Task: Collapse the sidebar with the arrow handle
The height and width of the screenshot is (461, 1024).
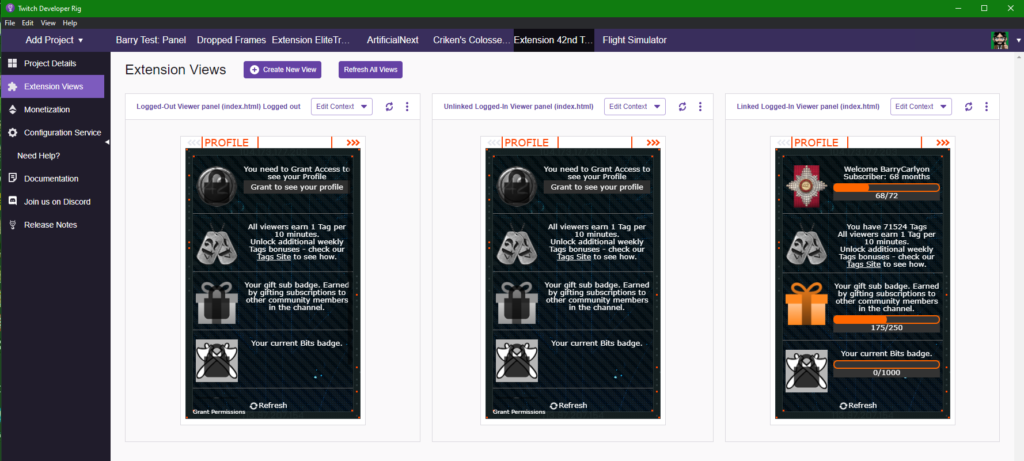Action: [x=107, y=142]
